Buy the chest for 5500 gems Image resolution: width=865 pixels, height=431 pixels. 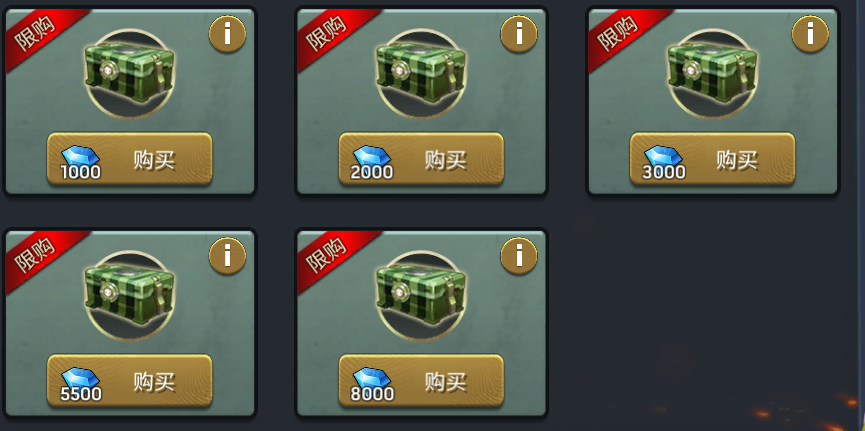130,381
